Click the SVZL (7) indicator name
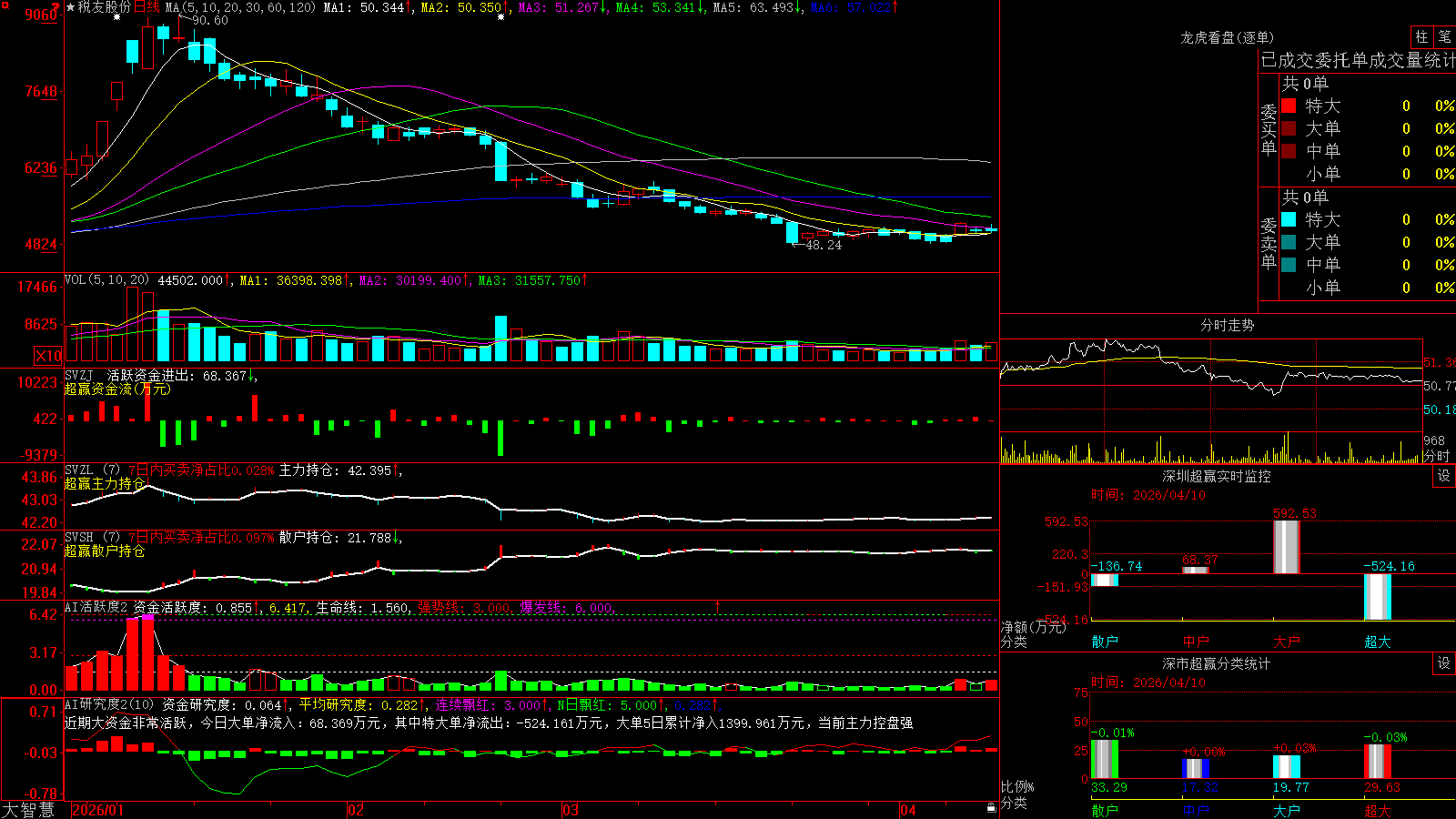Image resolution: width=1456 pixels, height=819 pixels. tap(92, 470)
